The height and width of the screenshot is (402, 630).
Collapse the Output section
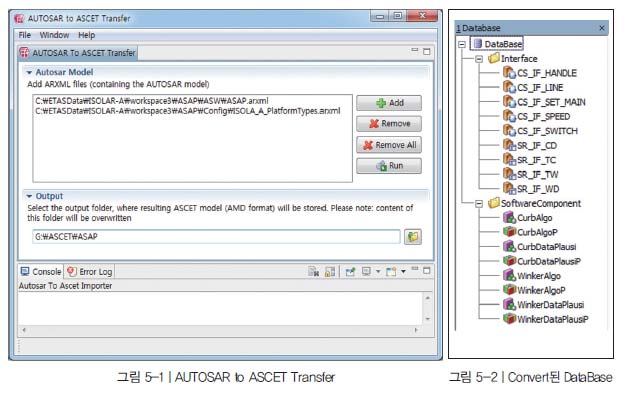click(x=29, y=196)
